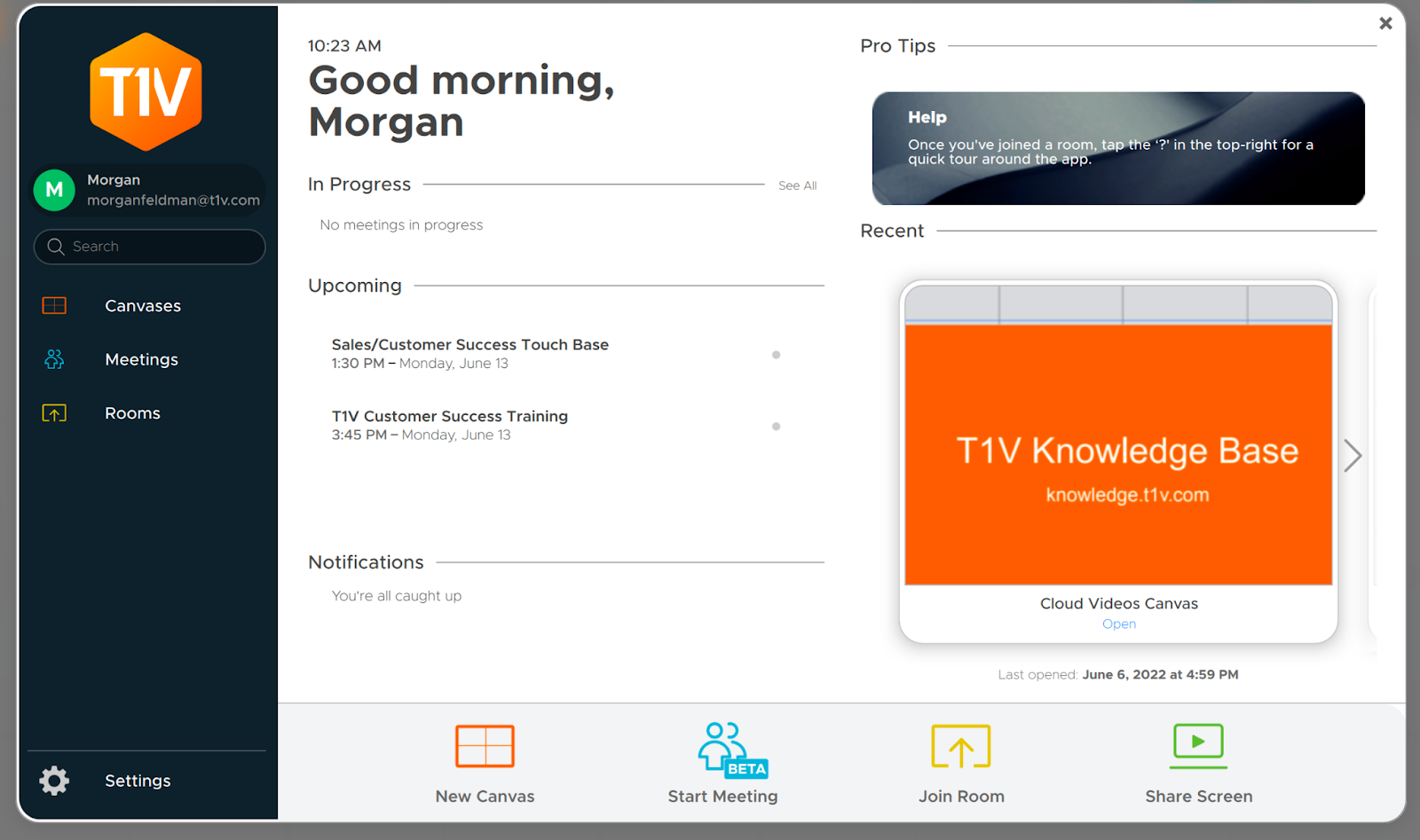The image size is (1420, 840).
Task: Show next recent canvas with the chevron
Action: [x=1353, y=456]
